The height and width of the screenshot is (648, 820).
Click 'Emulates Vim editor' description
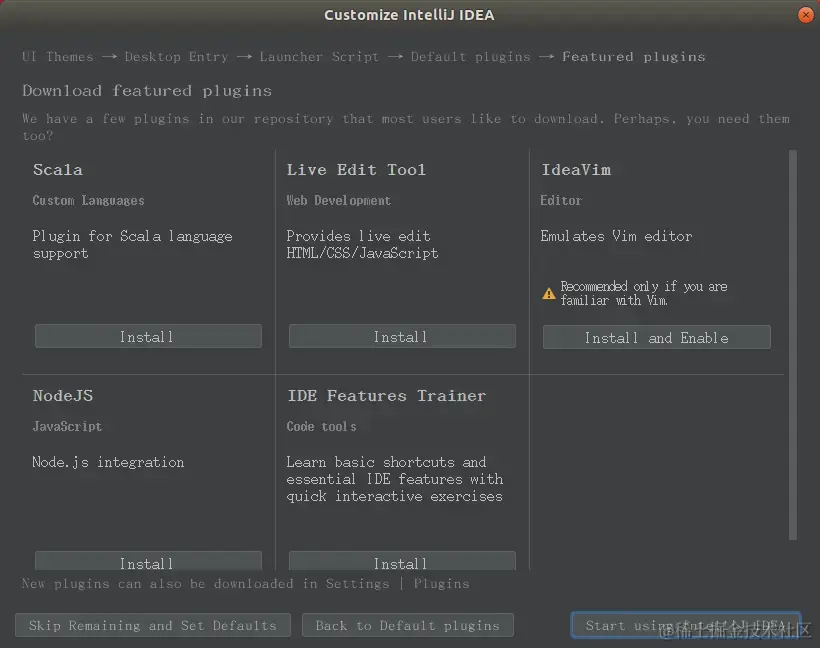(x=616, y=236)
